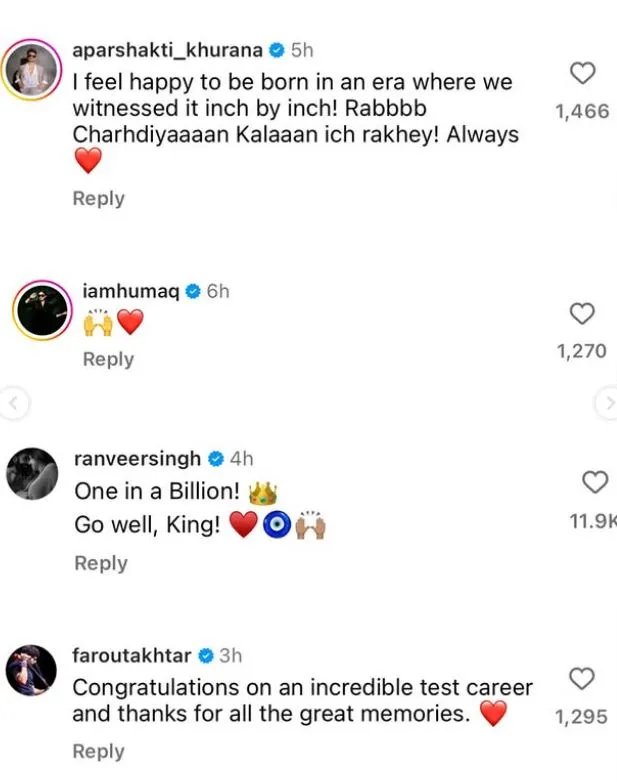This screenshot has width=617, height=782.
Task: Open iamhumaq's profile picture
Action: tap(41, 312)
